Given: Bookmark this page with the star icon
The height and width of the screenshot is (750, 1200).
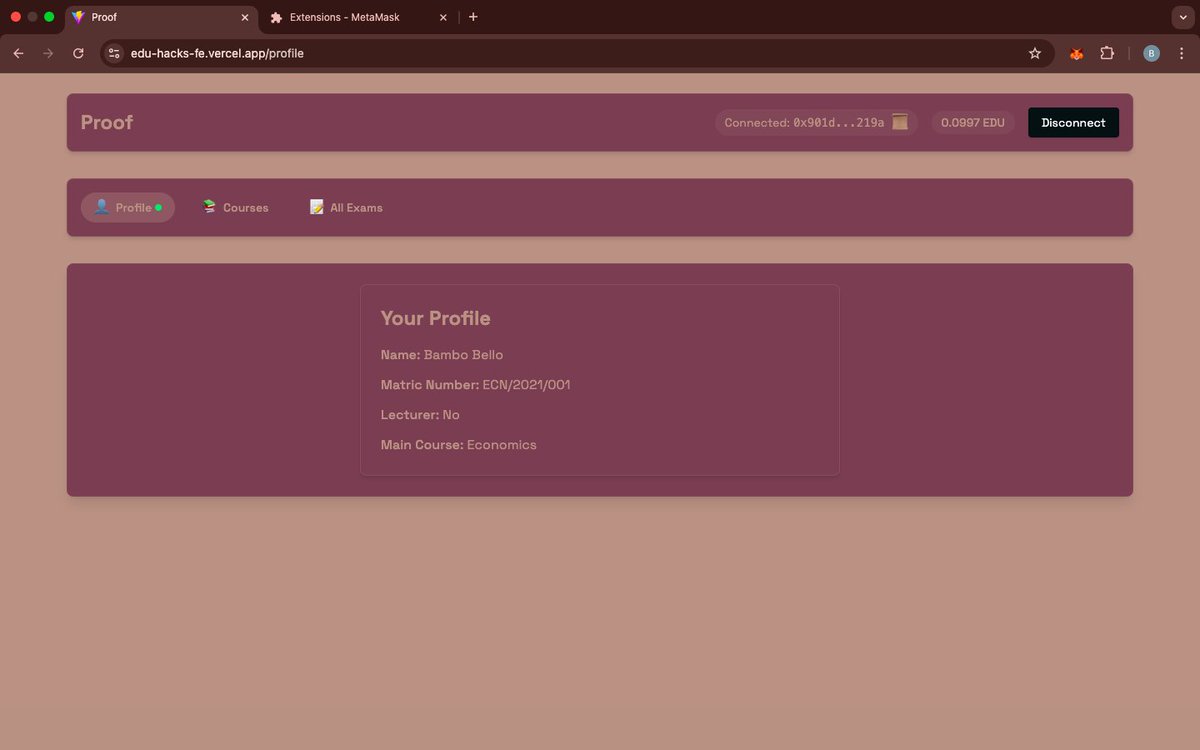Looking at the screenshot, I should tap(1035, 53).
